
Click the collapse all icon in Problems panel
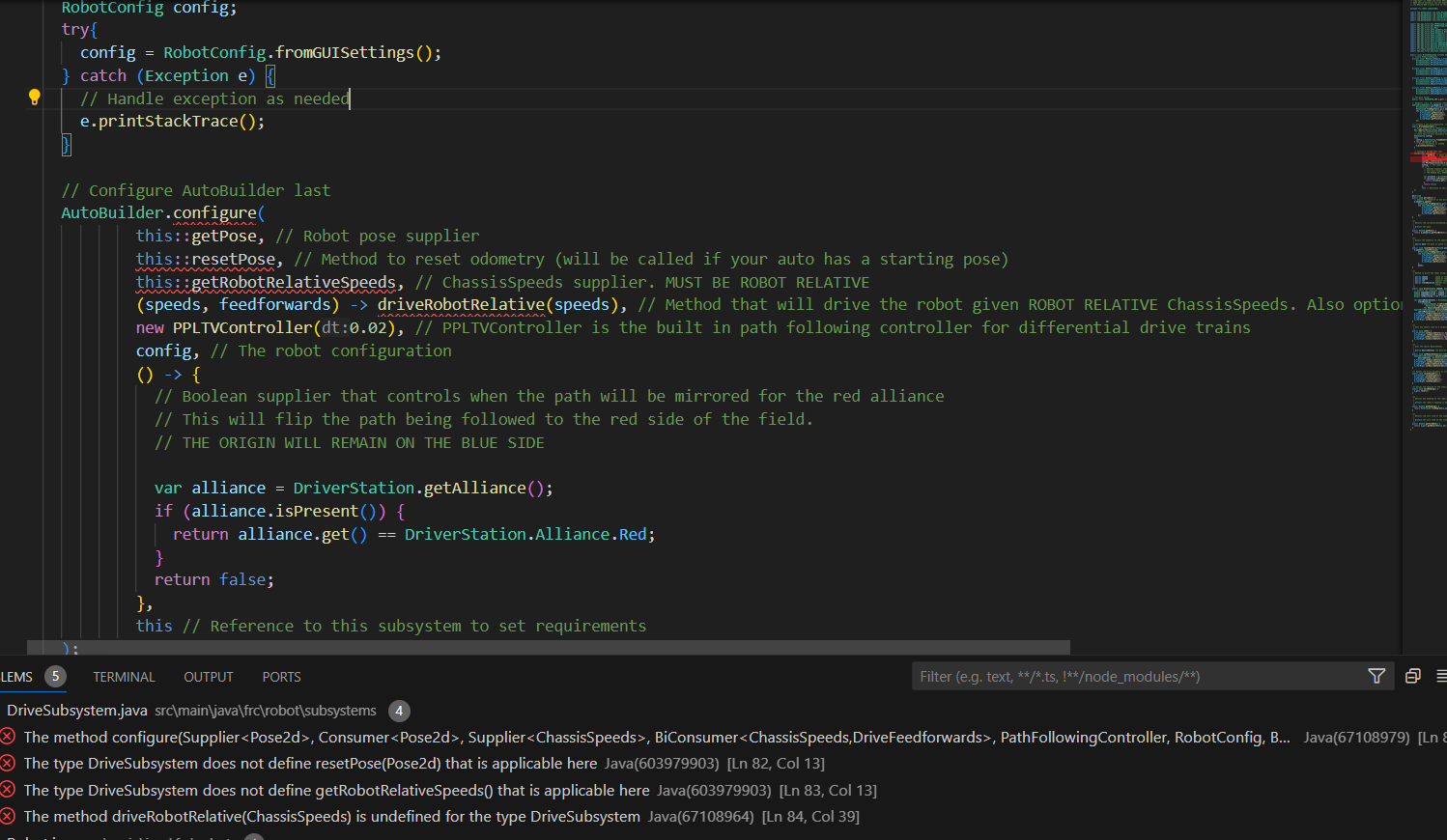coord(1412,676)
